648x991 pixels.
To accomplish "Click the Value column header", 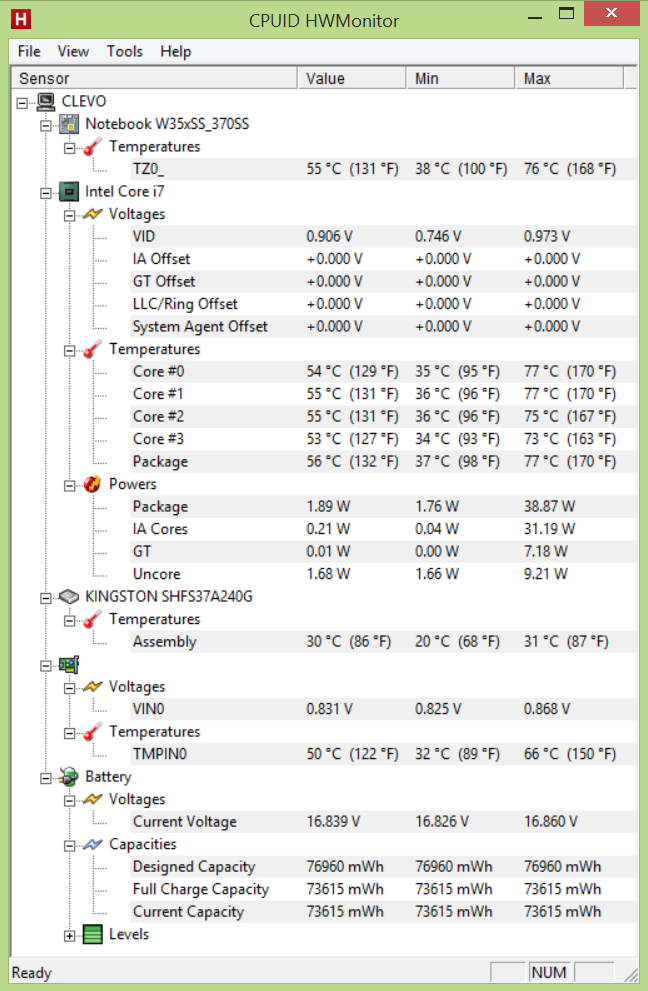I will pos(352,78).
